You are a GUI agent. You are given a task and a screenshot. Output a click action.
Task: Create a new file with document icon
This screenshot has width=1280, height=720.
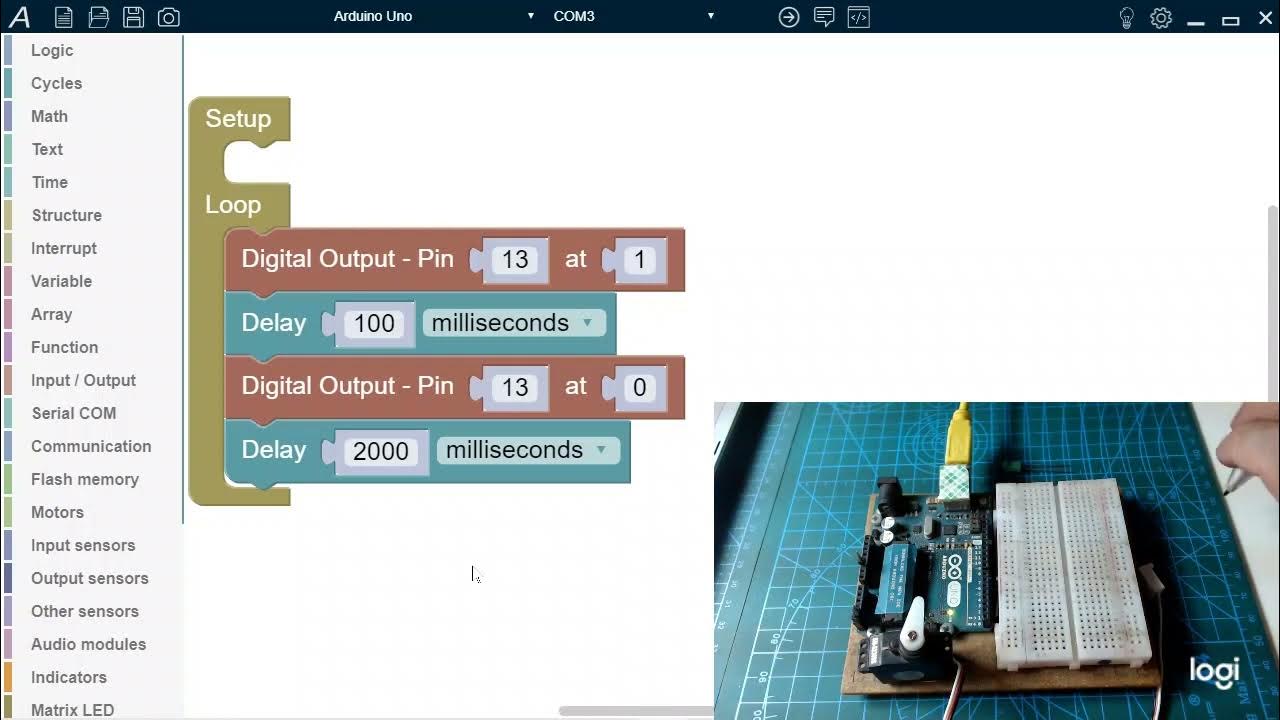pos(63,17)
